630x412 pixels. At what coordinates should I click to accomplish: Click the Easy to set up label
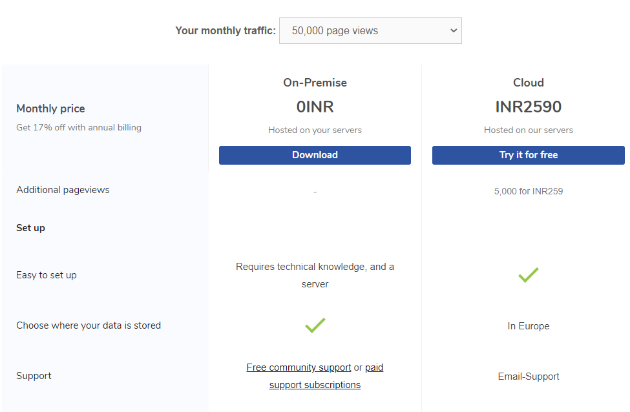pyautogui.click(x=46, y=275)
